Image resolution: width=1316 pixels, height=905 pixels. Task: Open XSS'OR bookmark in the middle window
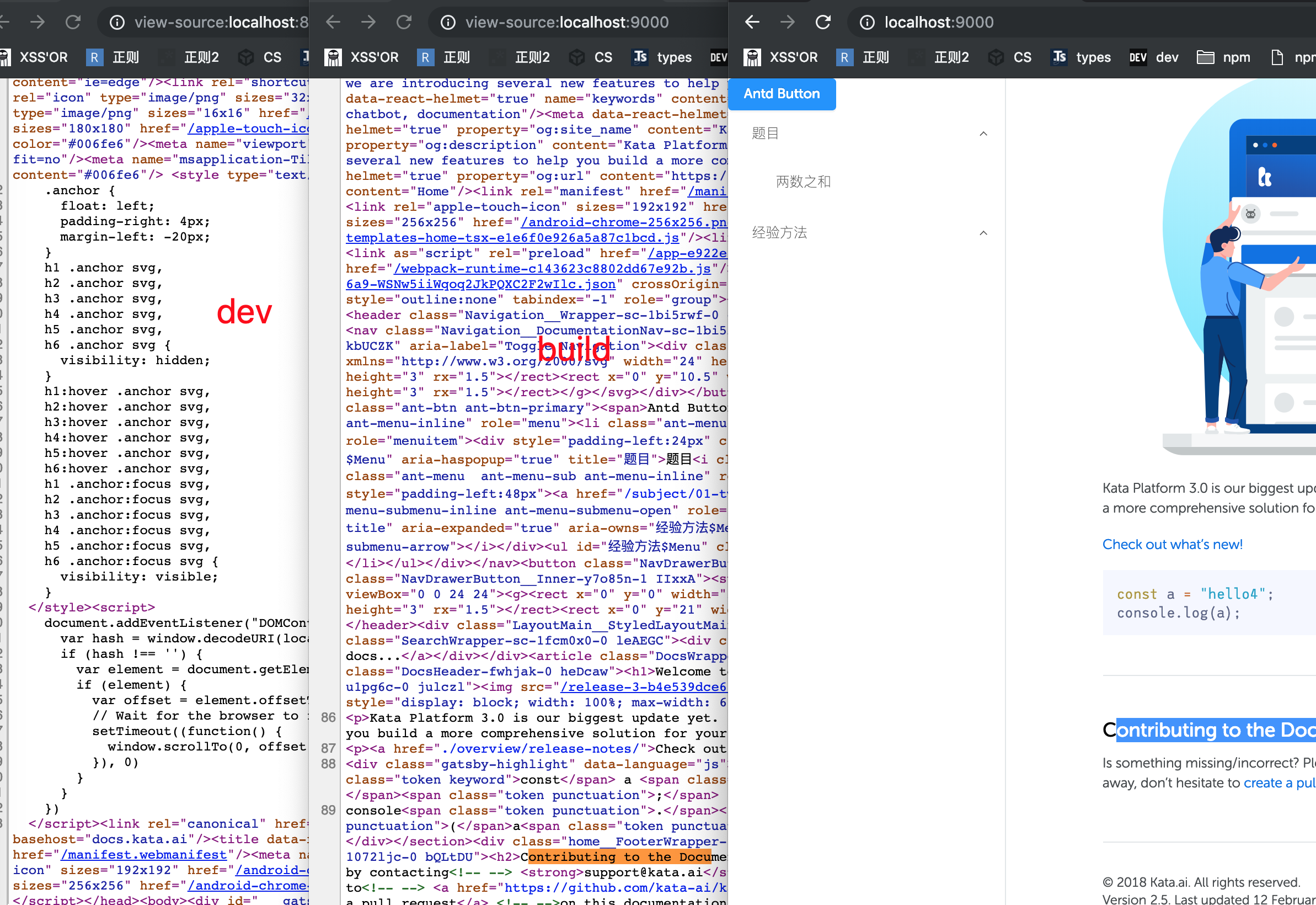click(362, 57)
